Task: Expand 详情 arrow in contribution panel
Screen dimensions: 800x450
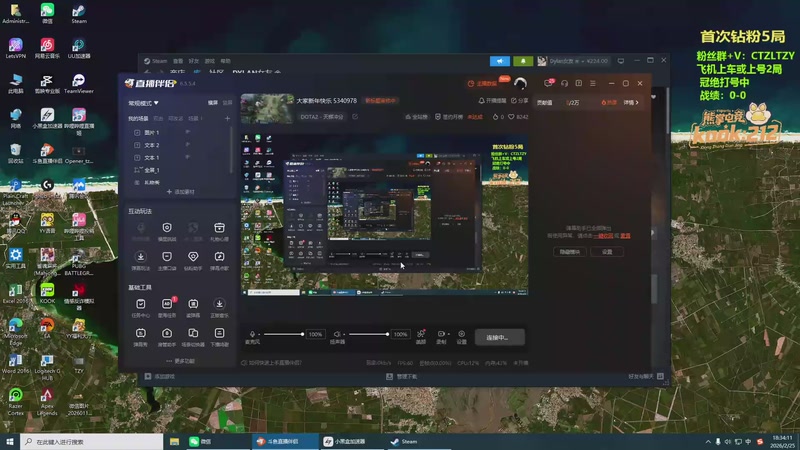Action: click(x=631, y=103)
